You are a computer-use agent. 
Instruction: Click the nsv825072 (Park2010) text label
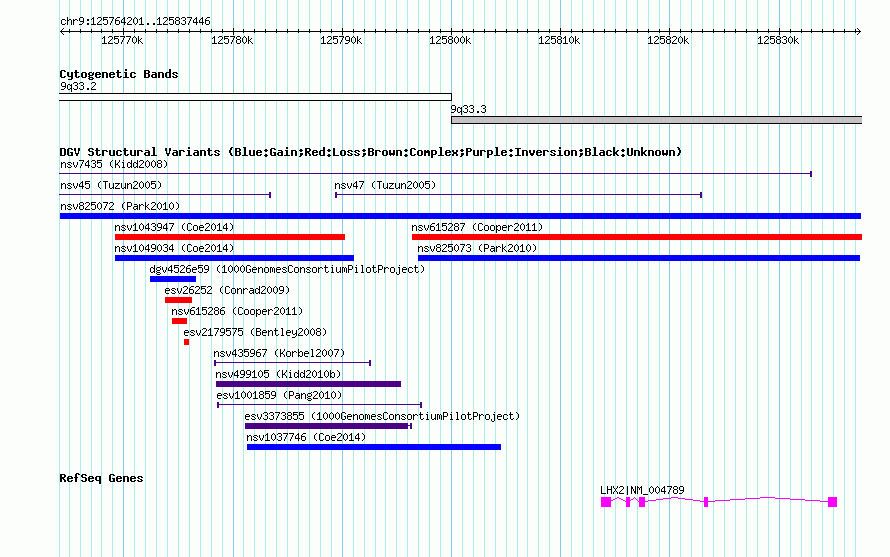tap(120, 206)
